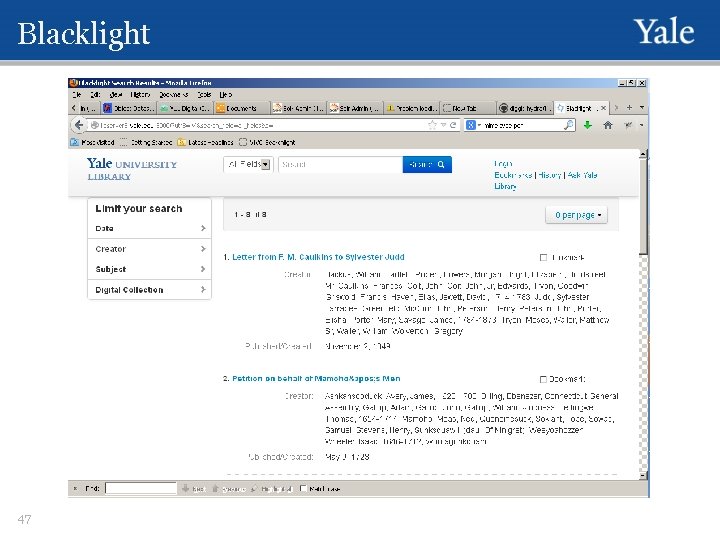Open the All Fields dropdown

pyautogui.click(x=248, y=164)
